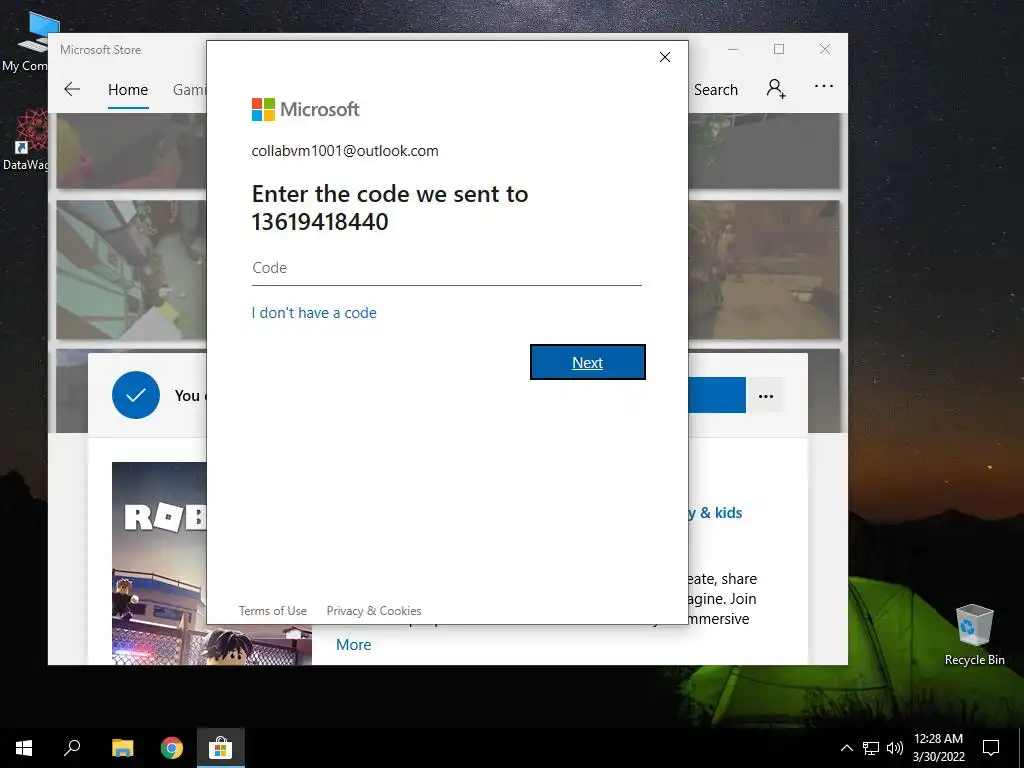Viewport: 1024px width, 768px height.
Task: Click the Next button
Action: coord(588,362)
